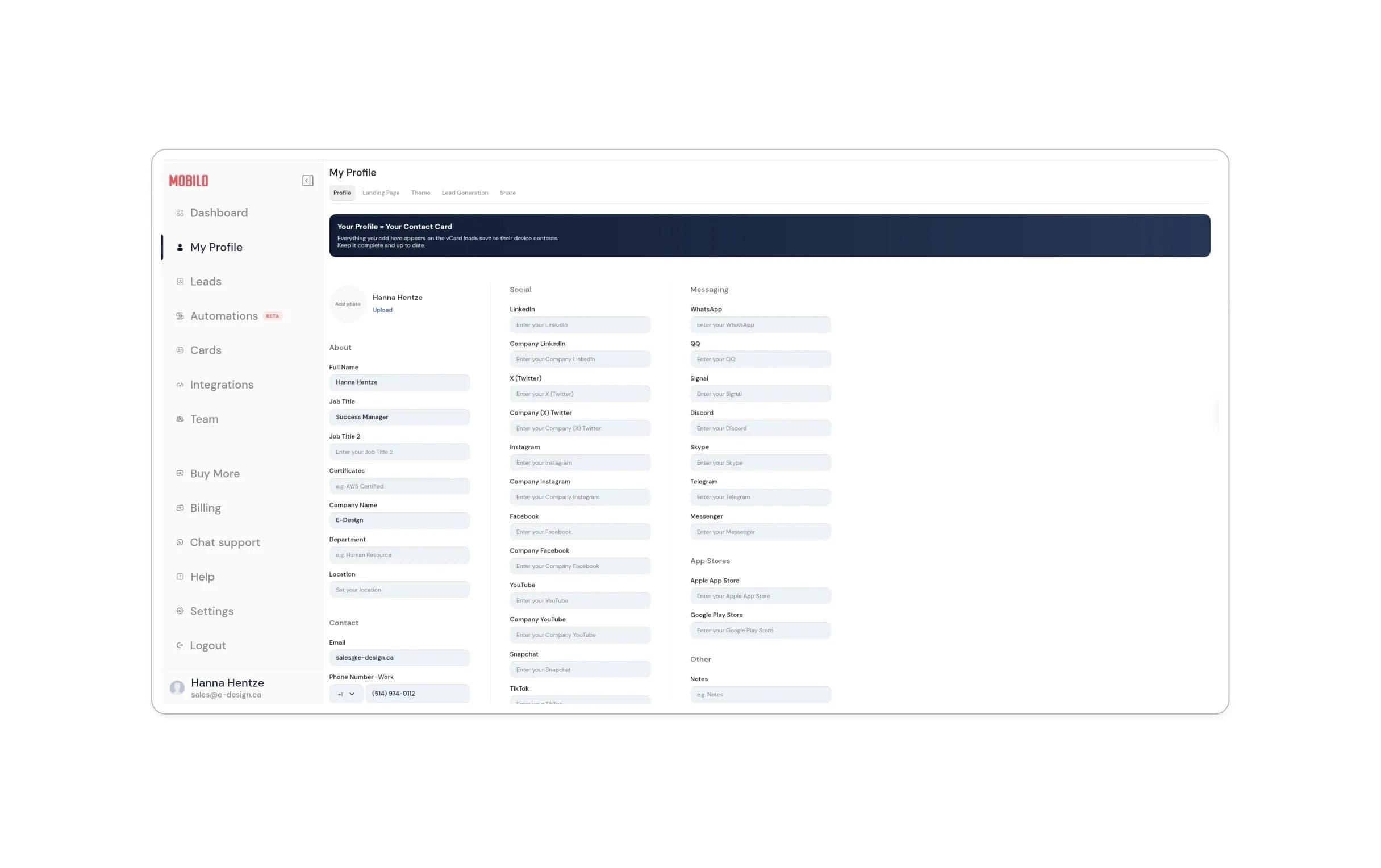Open Automations from the sidebar
This screenshot has width=1381, height=868.
pyautogui.click(x=224, y=316)
